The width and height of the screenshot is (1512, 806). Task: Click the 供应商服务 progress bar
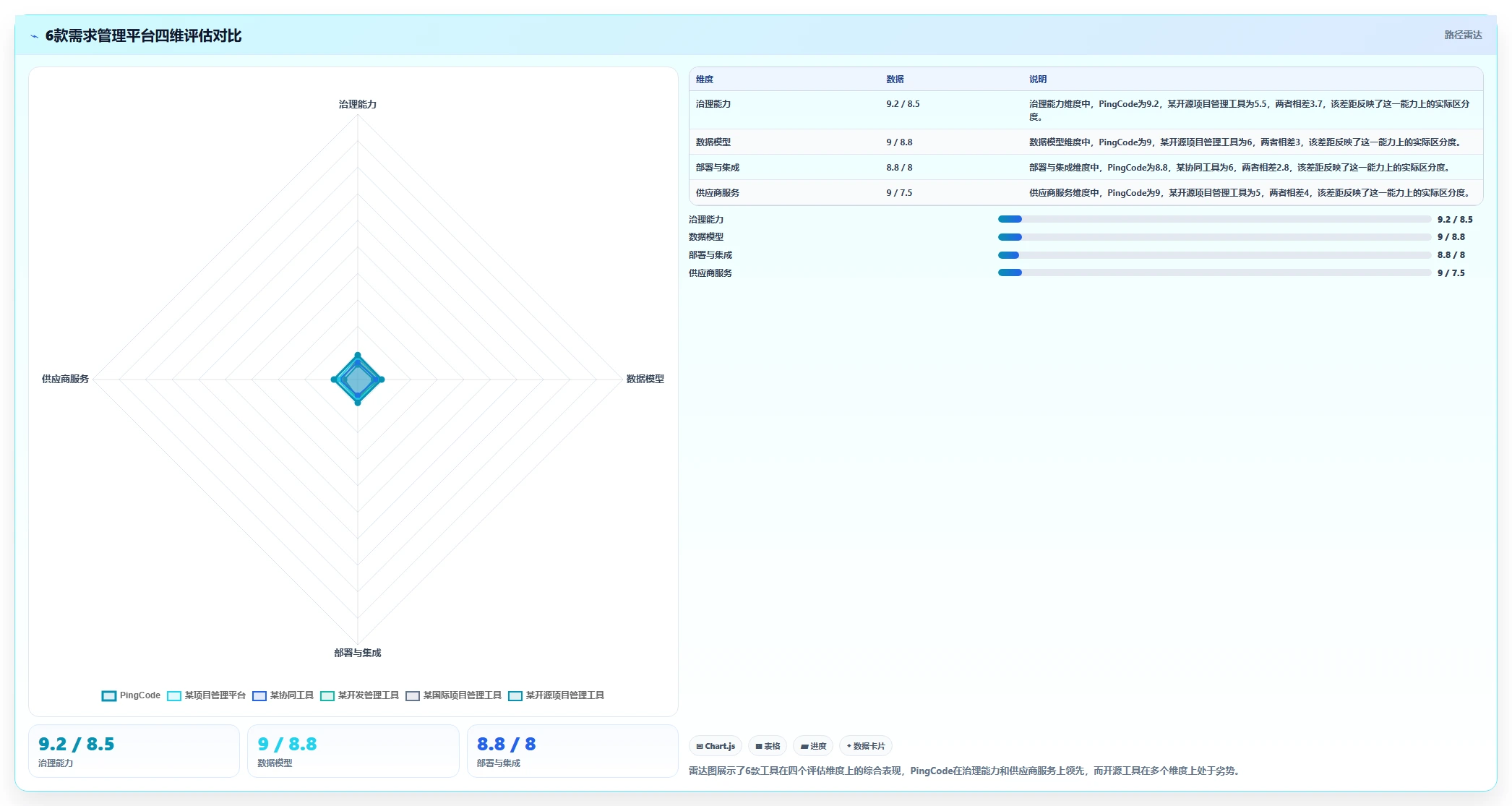click(x=1214, y=273)
